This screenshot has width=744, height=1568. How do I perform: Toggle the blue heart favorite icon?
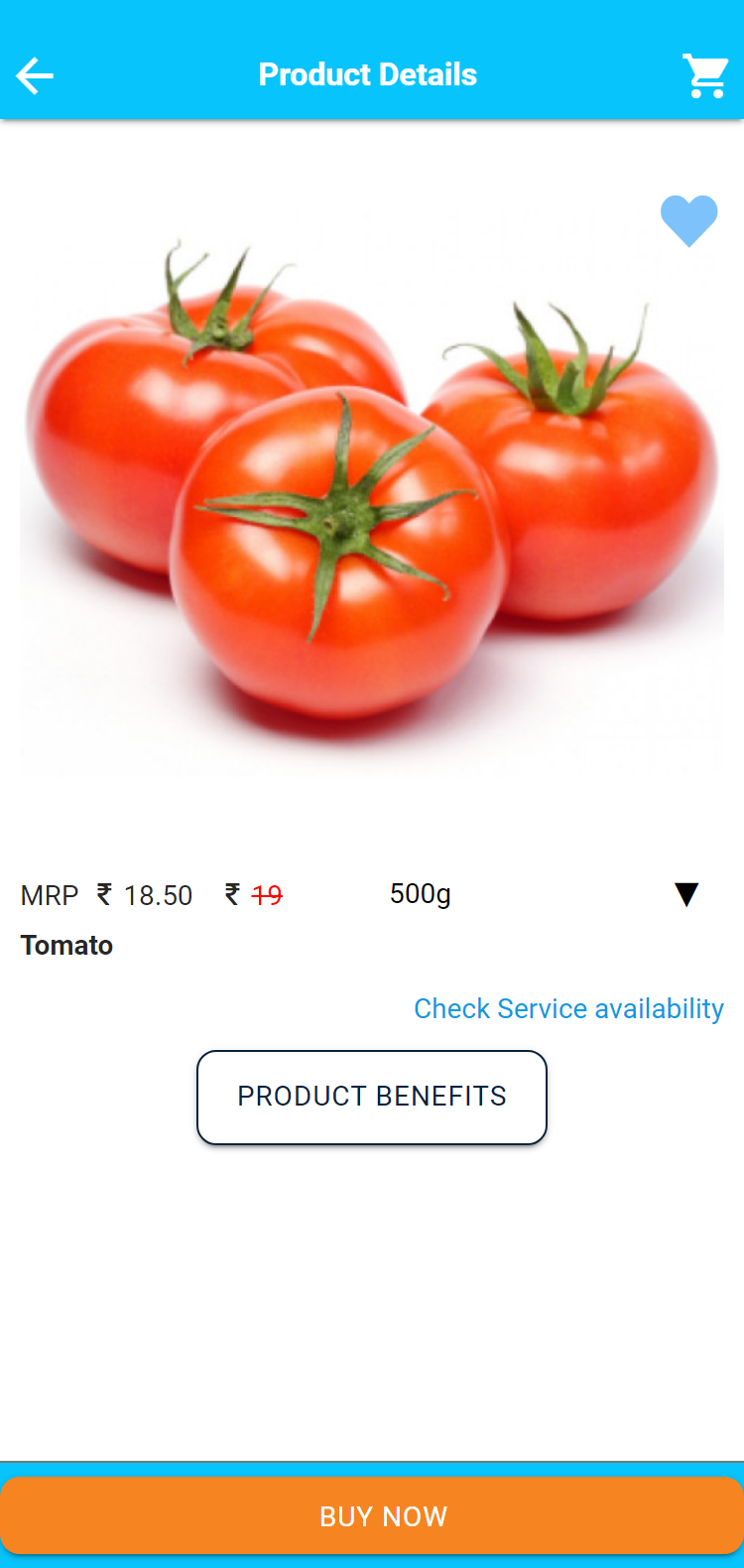(x=689, y=220)
